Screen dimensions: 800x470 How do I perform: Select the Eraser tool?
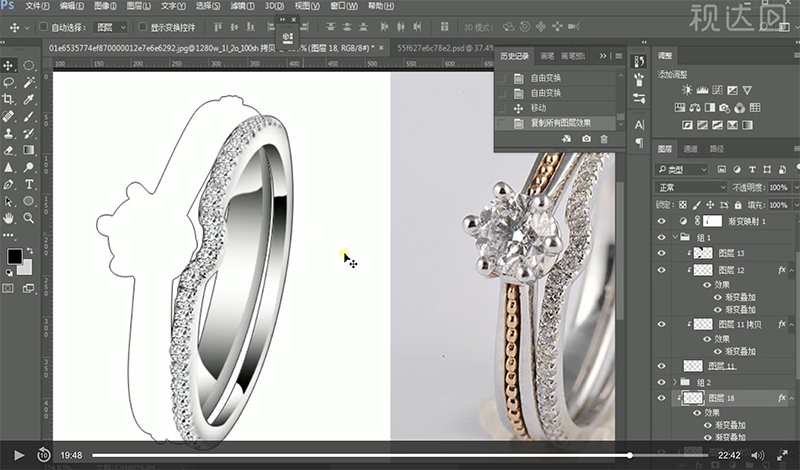point(8,150)
